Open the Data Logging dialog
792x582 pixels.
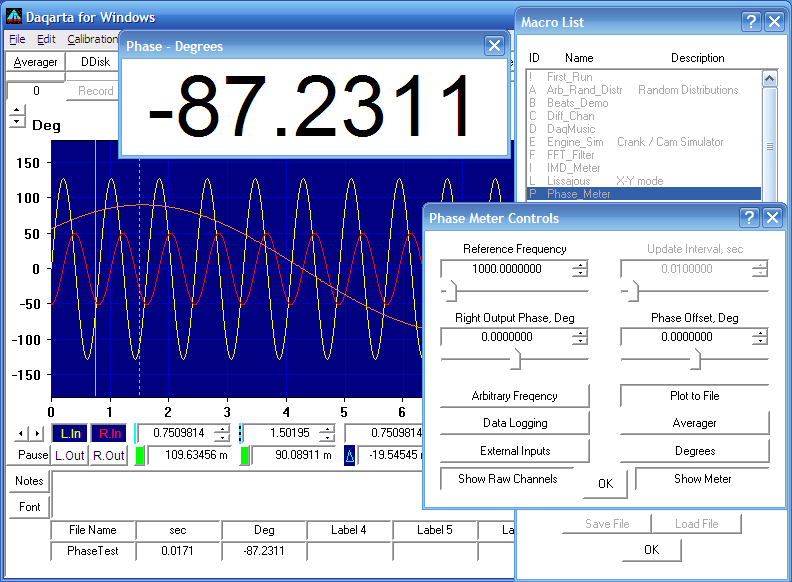pyautogui.click(x=514, y=423)
